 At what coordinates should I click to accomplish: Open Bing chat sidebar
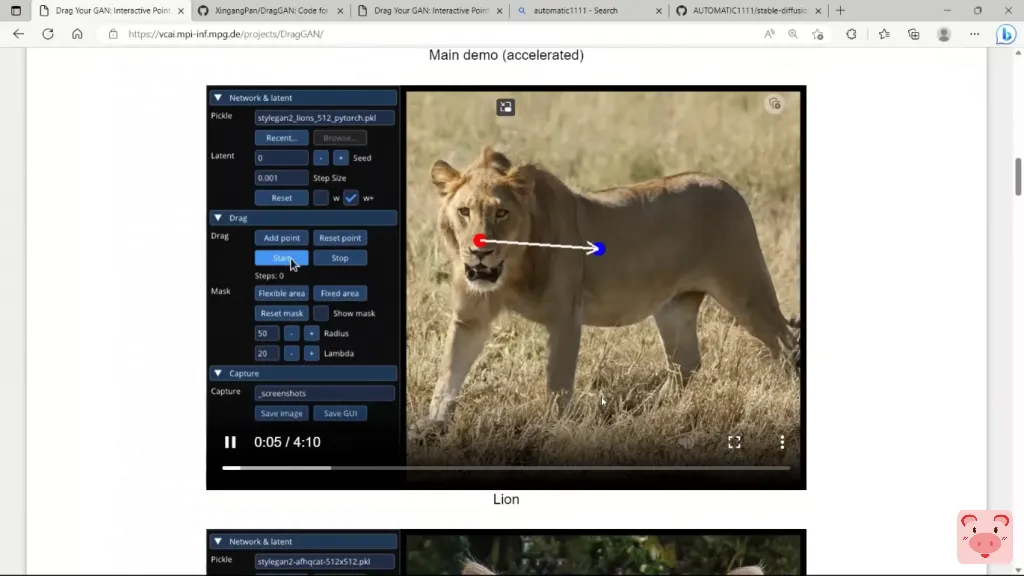click(1006, 34)
